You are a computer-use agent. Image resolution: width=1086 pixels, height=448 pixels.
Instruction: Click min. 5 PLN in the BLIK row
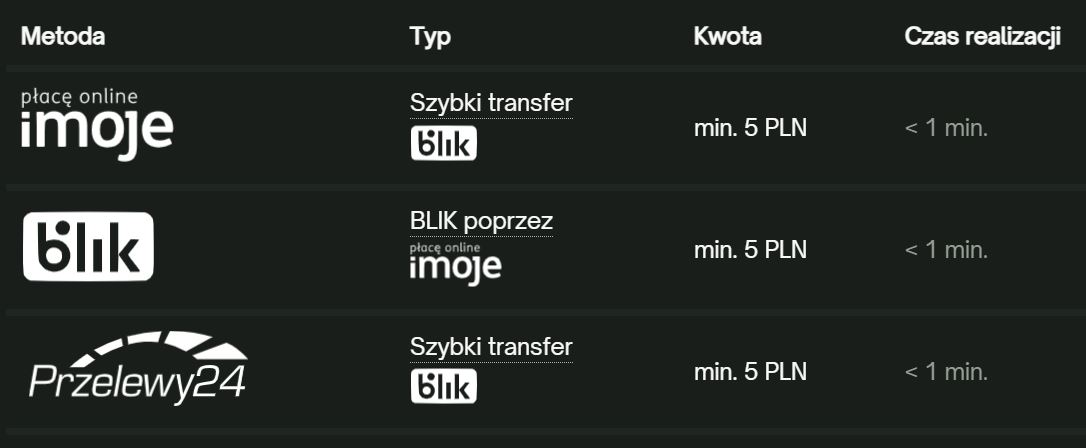[750, 250]
